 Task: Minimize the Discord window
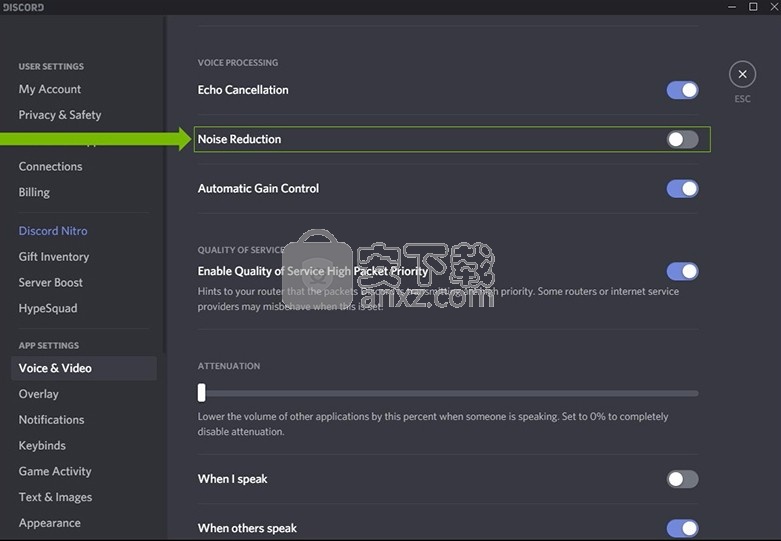(x=732, y=6)
